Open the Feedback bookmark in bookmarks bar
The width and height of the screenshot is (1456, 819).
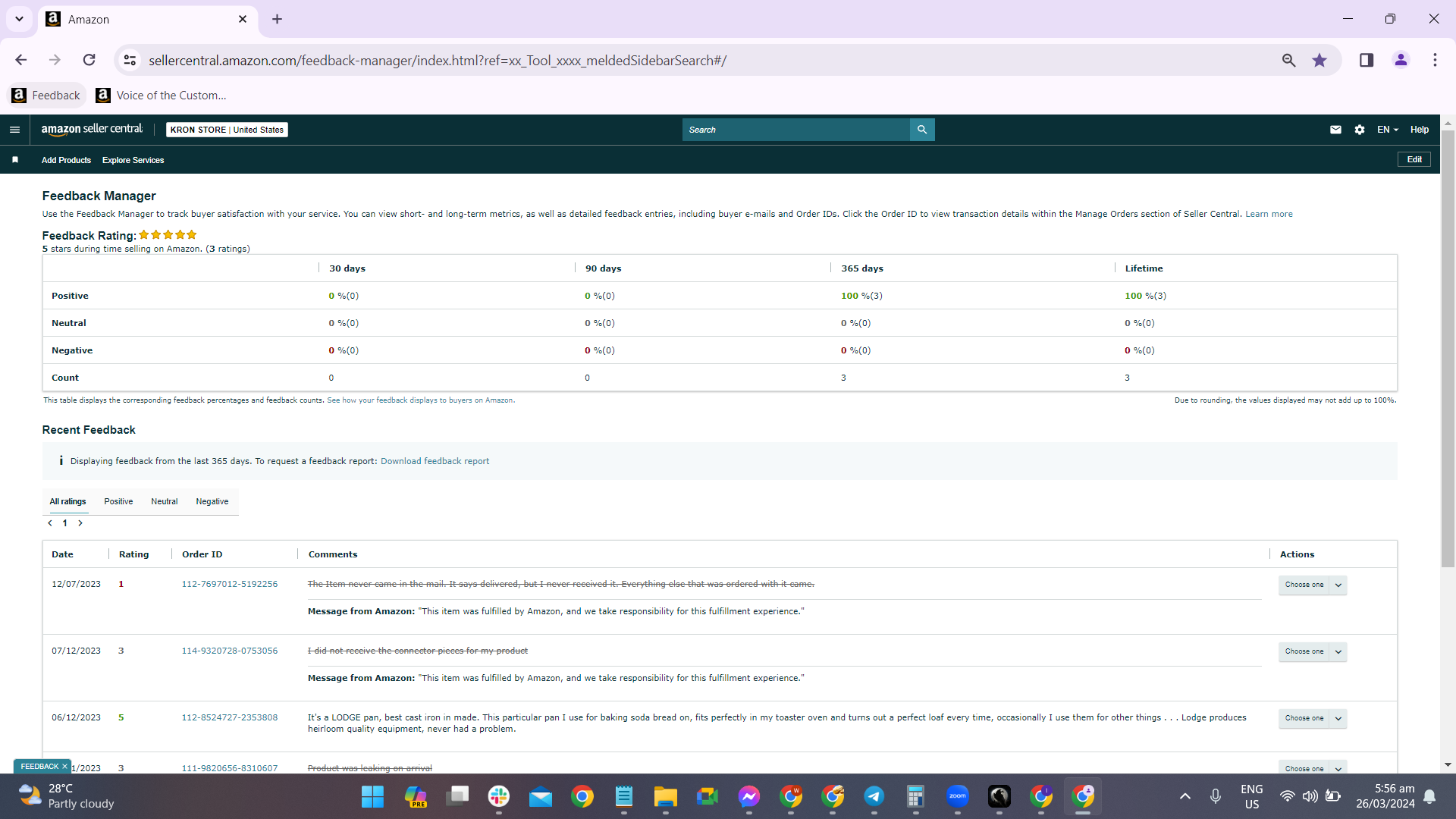coord(47,96)
